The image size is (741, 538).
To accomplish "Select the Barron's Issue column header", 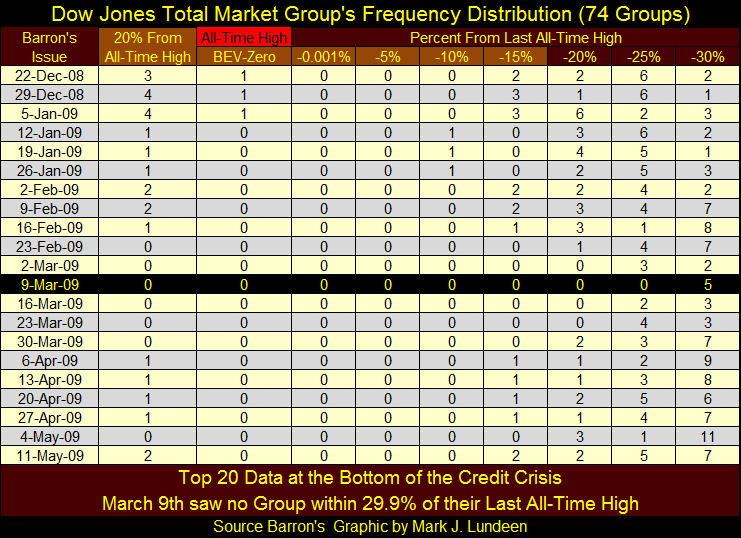I will [x=51, y=47].
